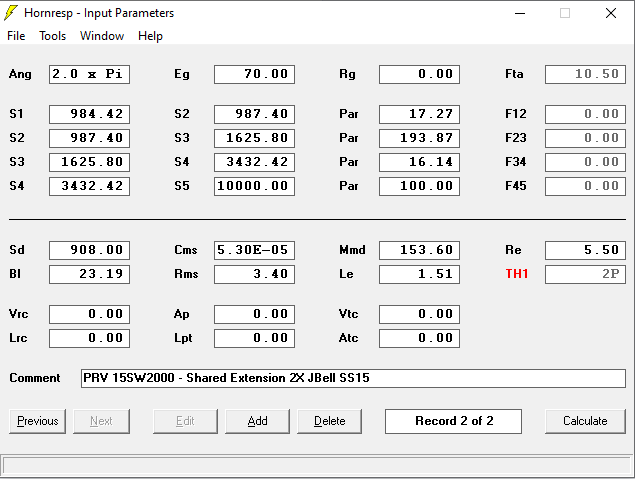This screenshot has width=635, height=479.
Task: Click the Edit button
Action: pos(185,421)
